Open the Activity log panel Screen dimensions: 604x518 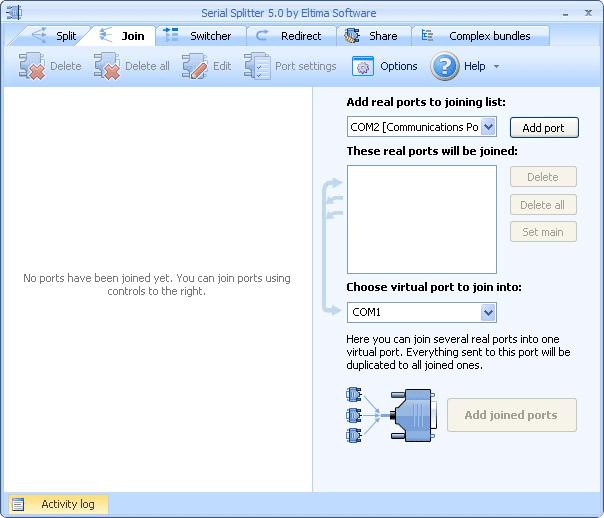[59, 504]
